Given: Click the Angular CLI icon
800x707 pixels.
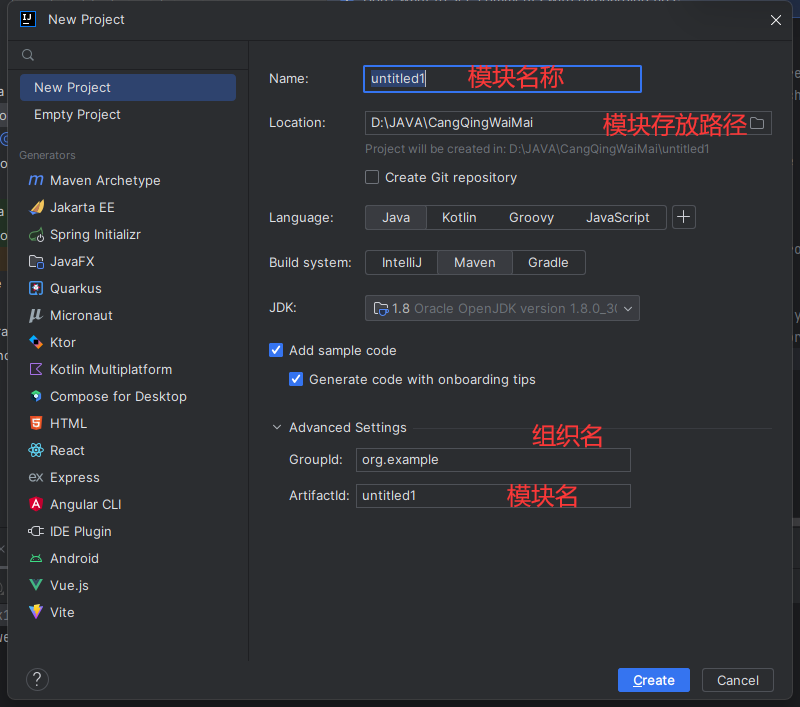Looking at the screenshot, I should coord(36,504).
